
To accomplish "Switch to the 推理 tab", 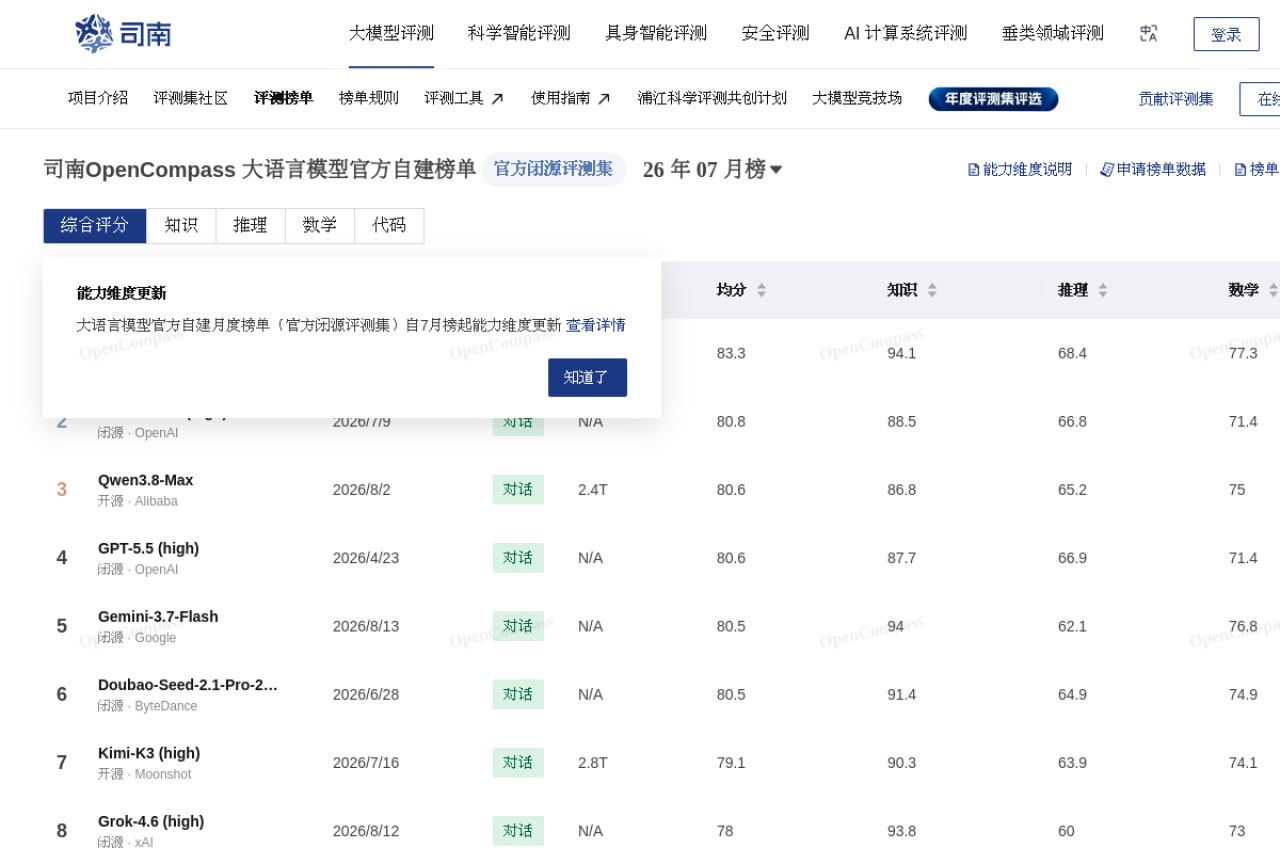I will (x=250, y=226).
